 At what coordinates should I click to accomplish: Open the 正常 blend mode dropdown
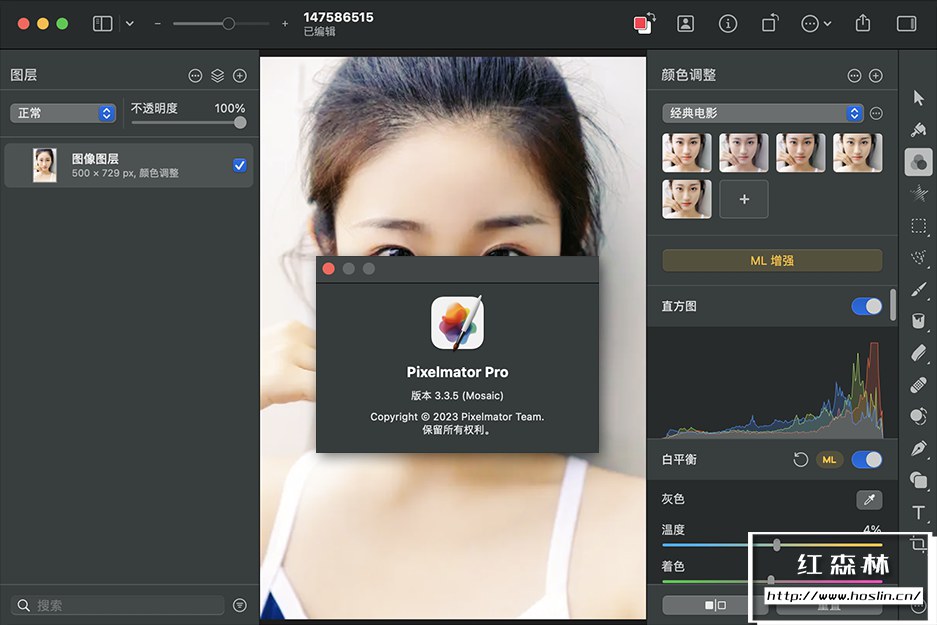pos(64,113)
